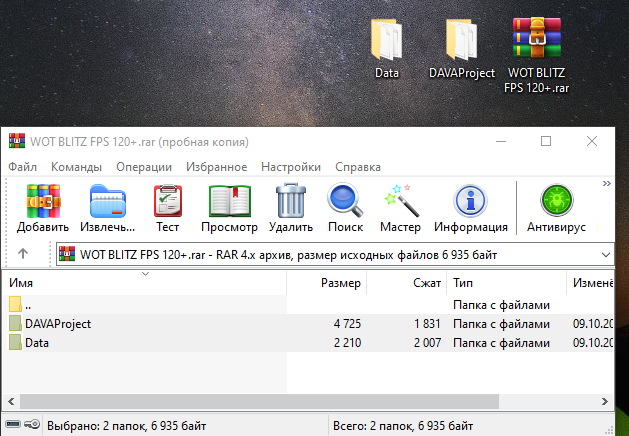The image size is (629, 436).
Task: Click horizontal scrollbar left arrow
Action: tap(11, 402)
